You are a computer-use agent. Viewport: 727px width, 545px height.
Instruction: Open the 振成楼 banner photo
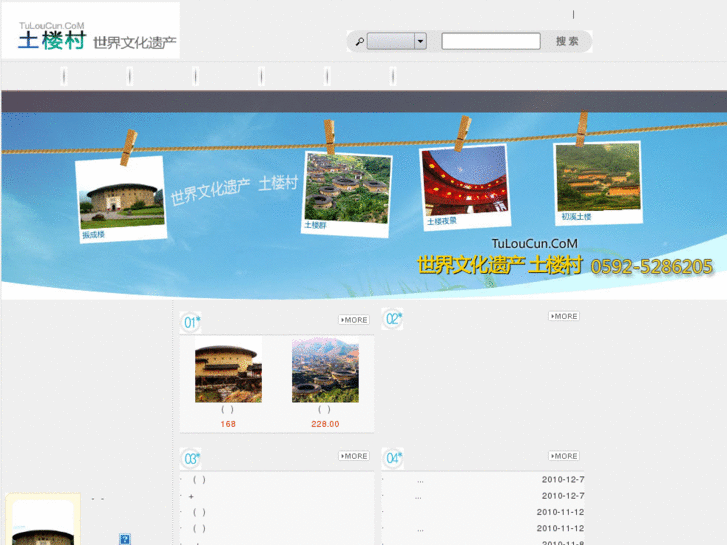point(121,199)
